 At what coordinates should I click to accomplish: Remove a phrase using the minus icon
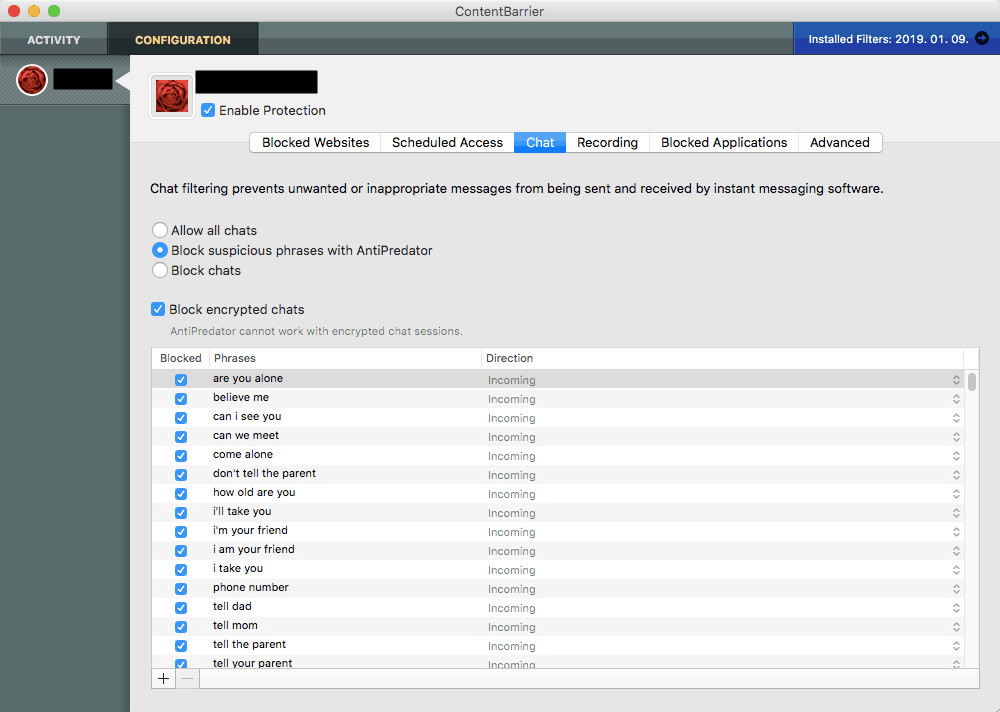coord(188,678)
